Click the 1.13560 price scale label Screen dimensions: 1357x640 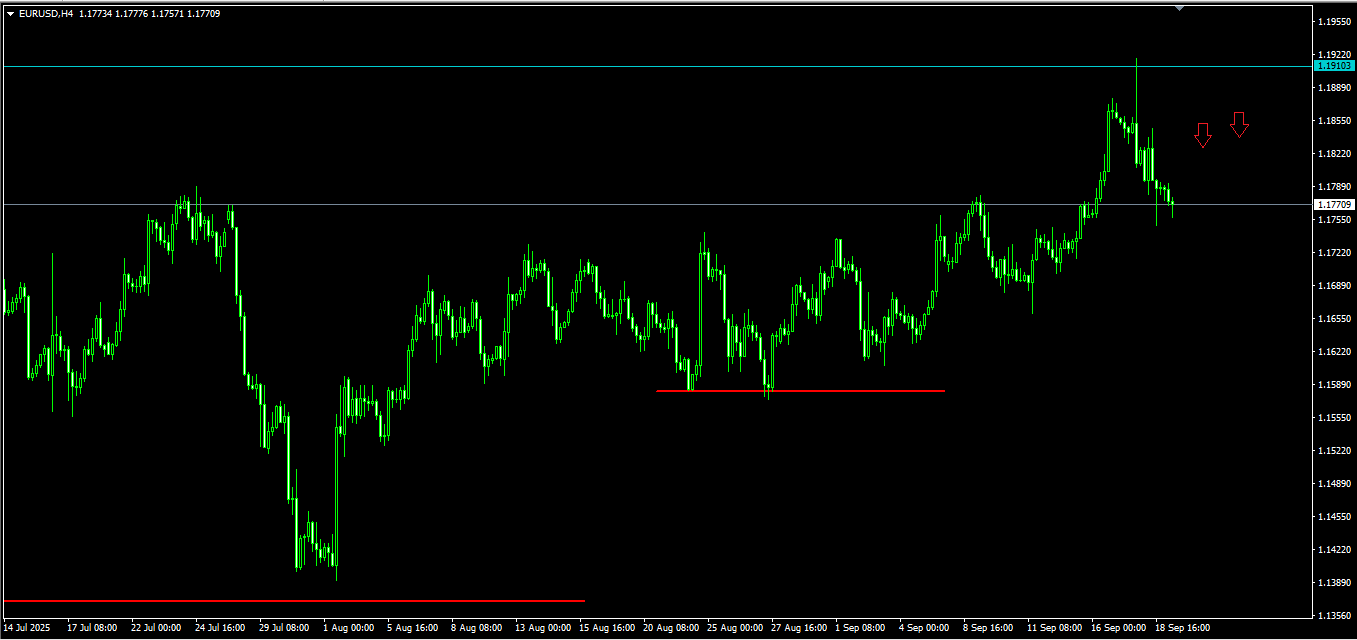1334,615
